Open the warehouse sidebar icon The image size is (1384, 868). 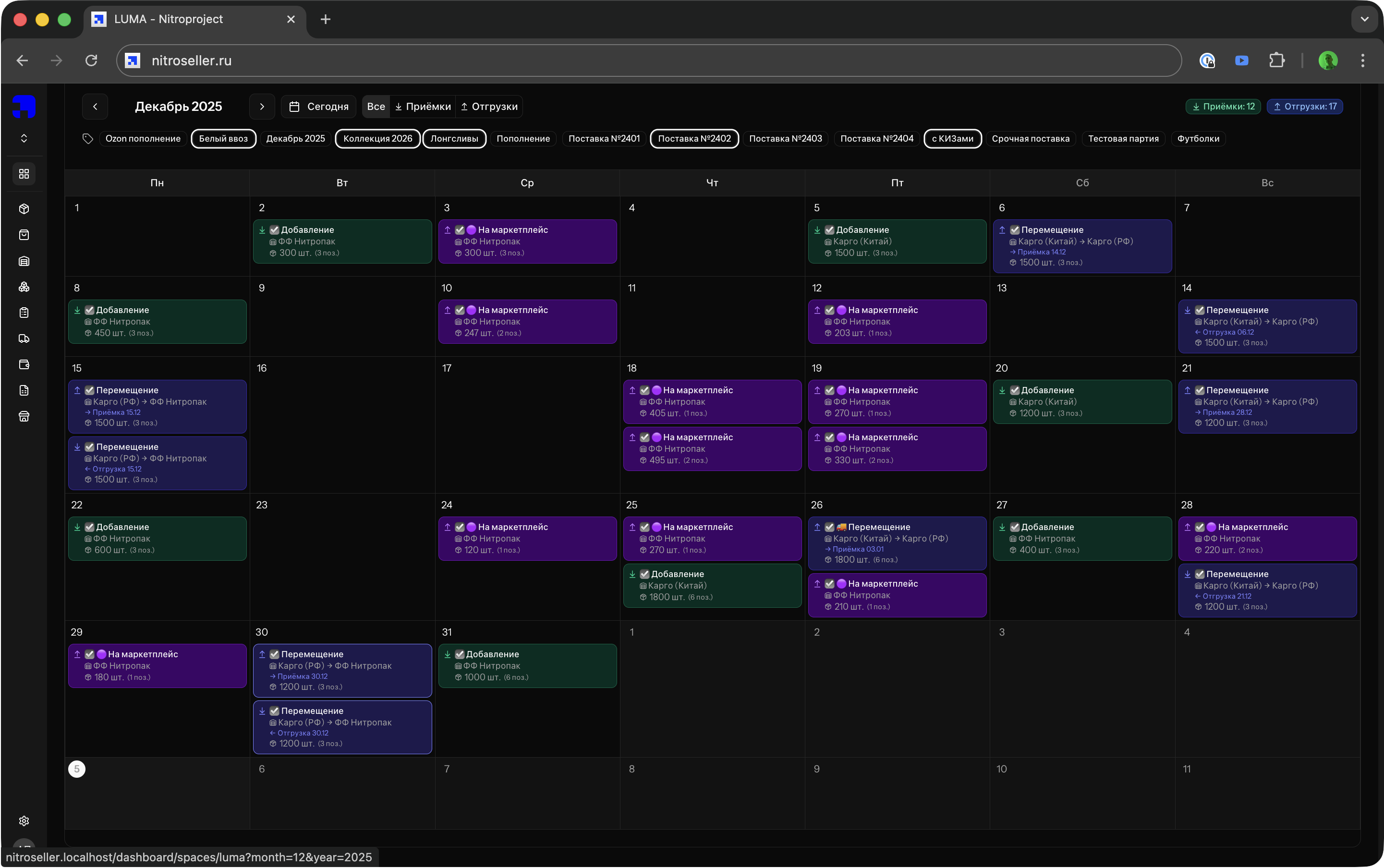point(24,261)
